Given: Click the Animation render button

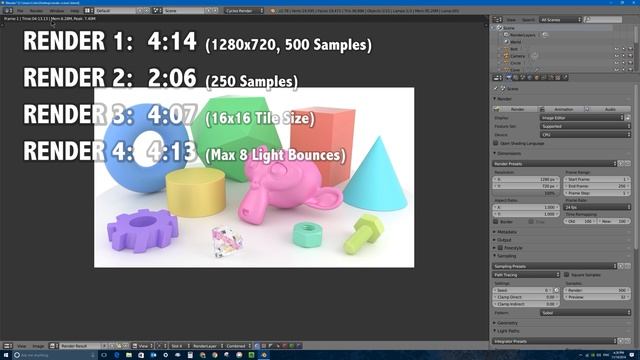Looking at the screenshot, I should 561,109.
